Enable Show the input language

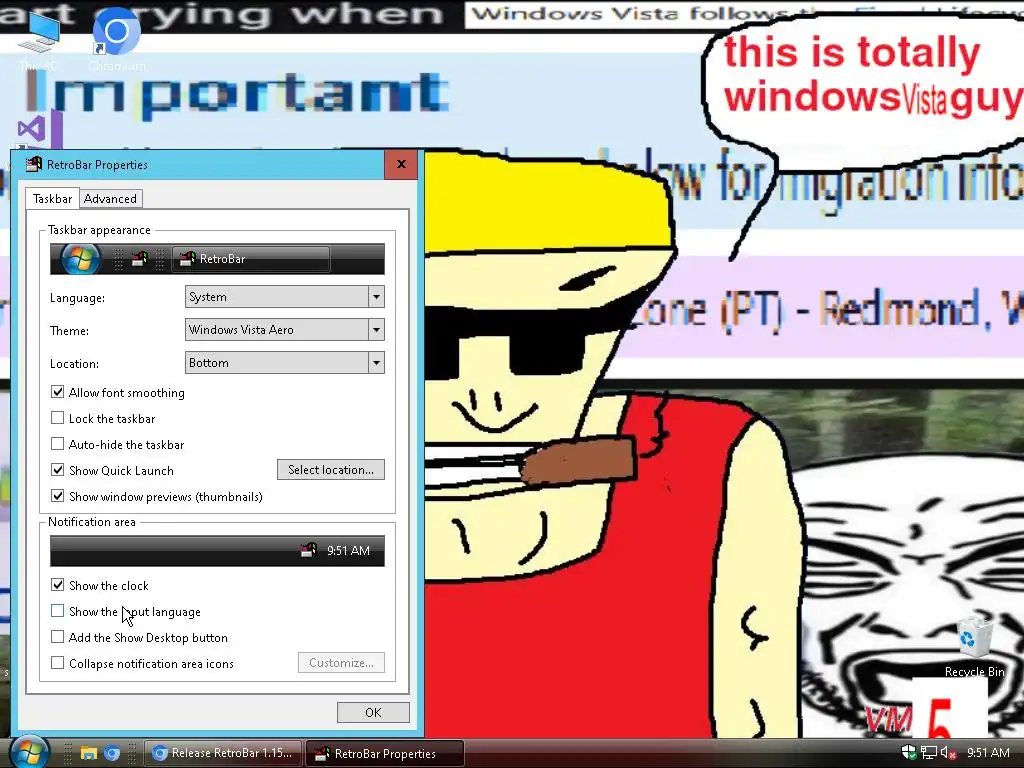pos(57,611)
